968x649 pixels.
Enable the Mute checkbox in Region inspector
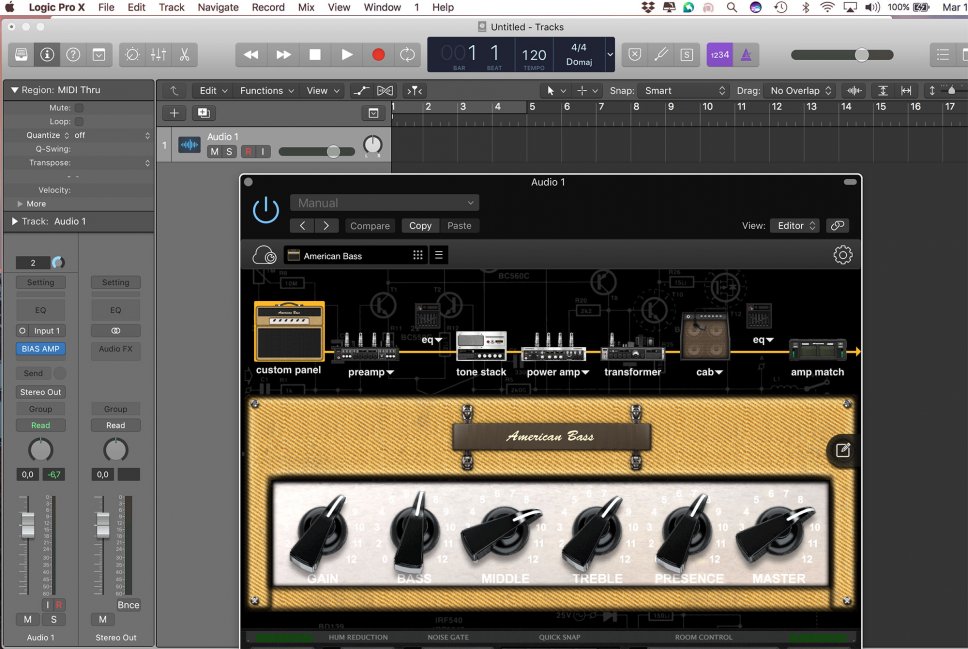(x=79, y=107)
